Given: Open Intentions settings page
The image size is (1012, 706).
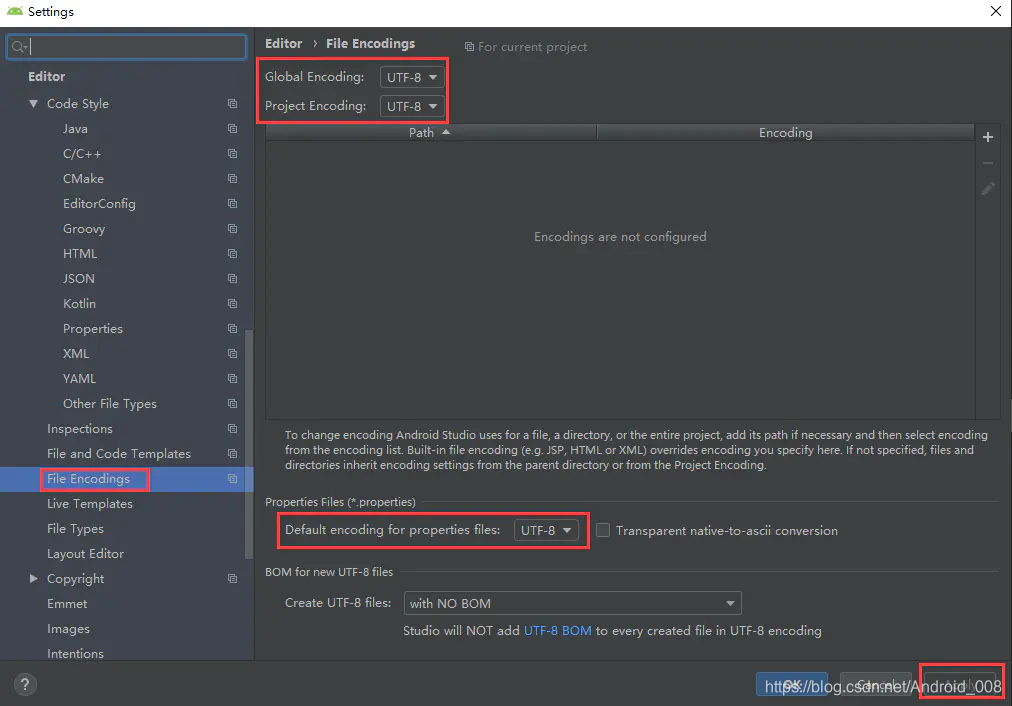Looking at the screenshot, I should pyautogui.click(x=75, y=653).
